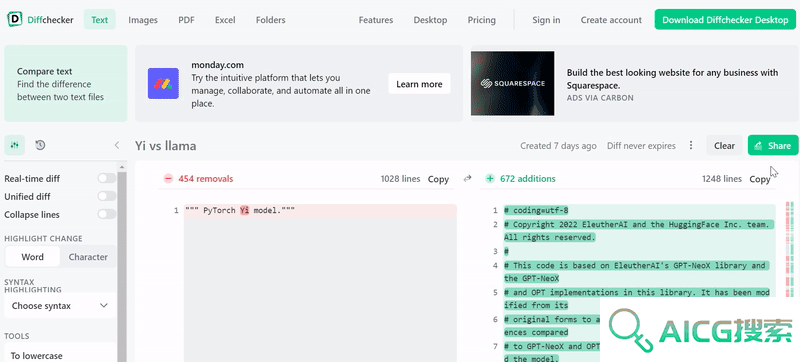The width and height of the screenshot is (800, 362).
Task: Click the Share button
Action: [x=773, y=145]
